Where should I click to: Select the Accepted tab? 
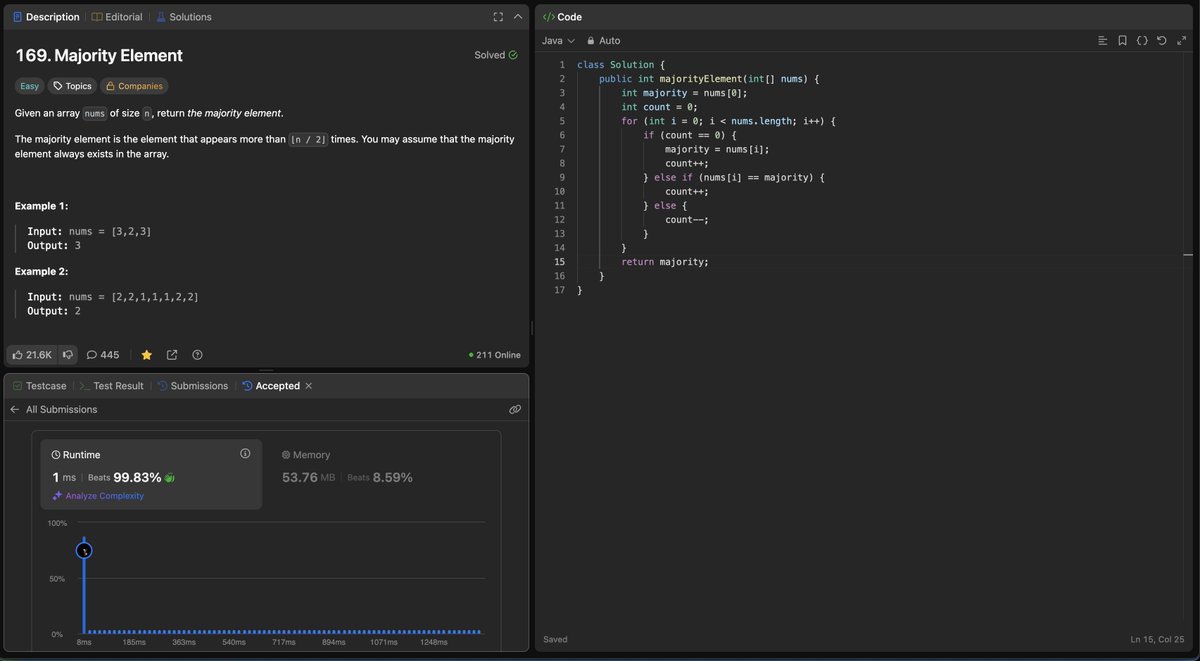tap(271, 386)
